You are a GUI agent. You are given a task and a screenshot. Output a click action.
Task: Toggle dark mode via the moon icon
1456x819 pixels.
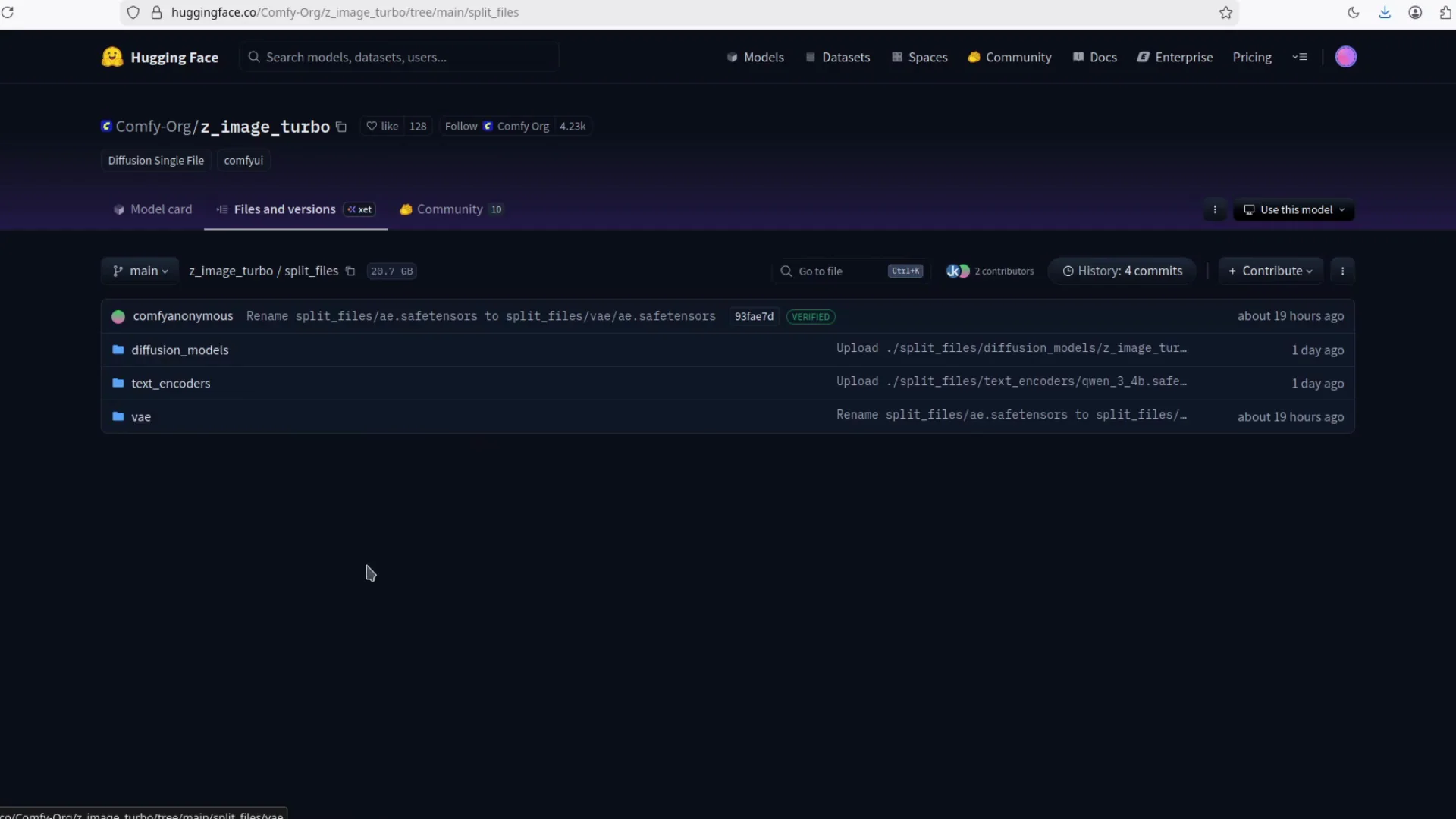coord(1353,12)
